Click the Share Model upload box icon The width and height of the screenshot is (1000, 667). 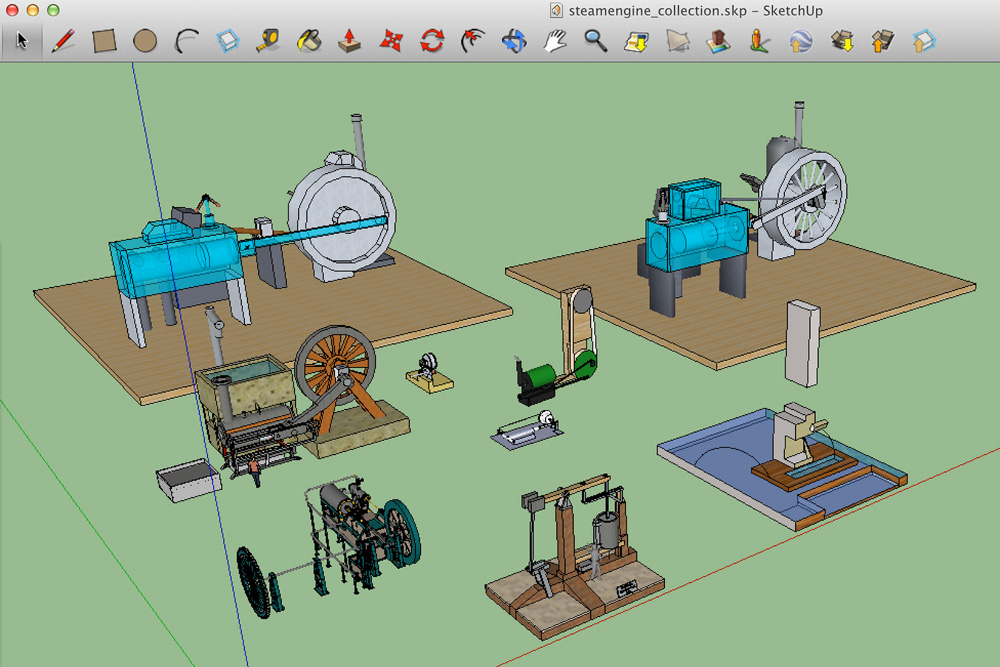pos(883,41)
